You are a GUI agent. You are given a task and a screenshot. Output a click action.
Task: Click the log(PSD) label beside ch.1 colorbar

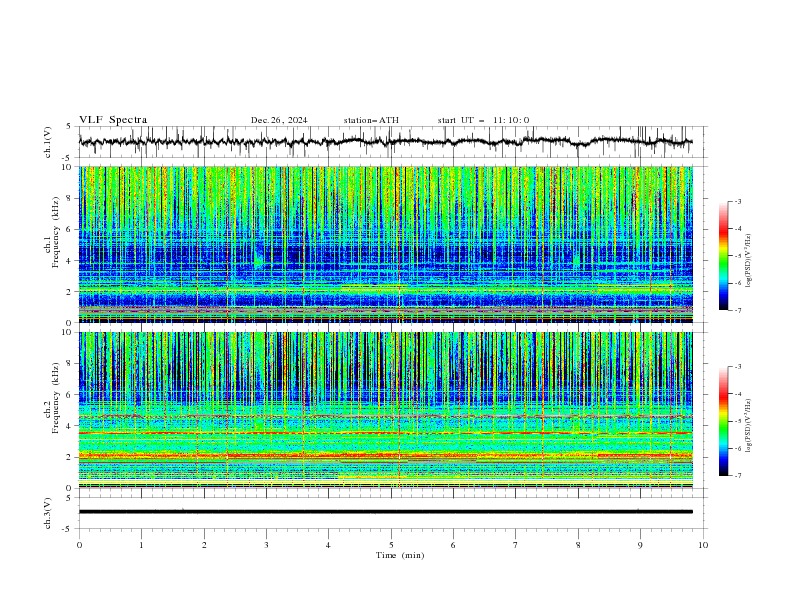coord(749,261)
